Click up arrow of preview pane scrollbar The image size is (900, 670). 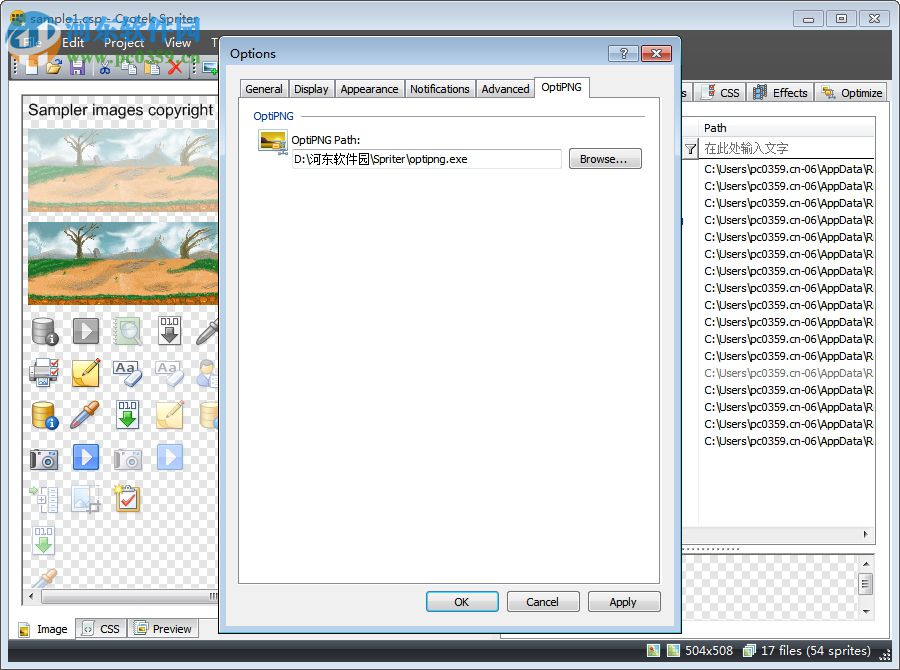[866, 564]
